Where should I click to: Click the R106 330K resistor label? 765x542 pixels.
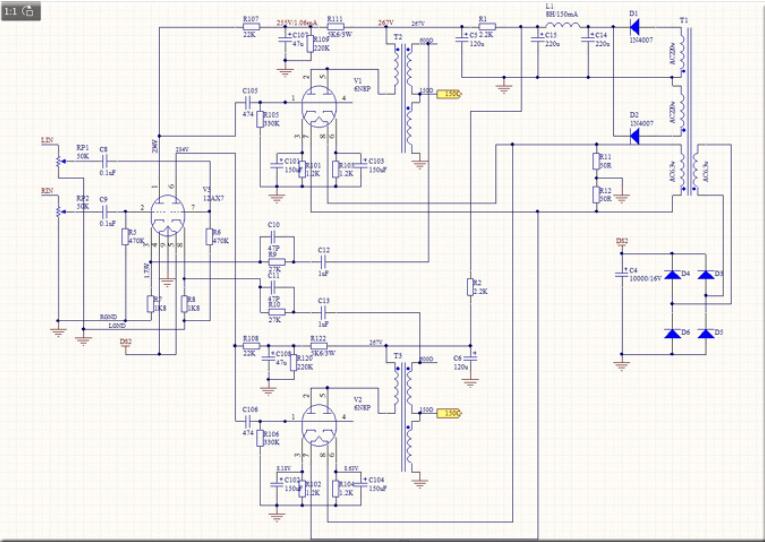pos(271,434)
